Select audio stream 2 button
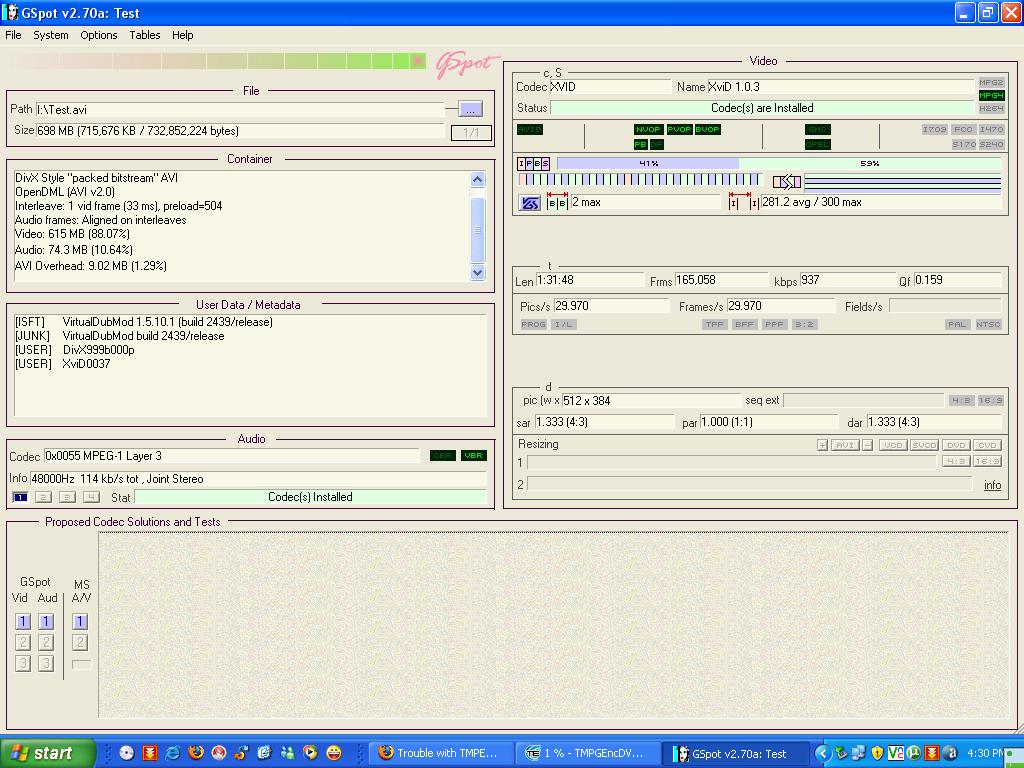 click(43, 498)
